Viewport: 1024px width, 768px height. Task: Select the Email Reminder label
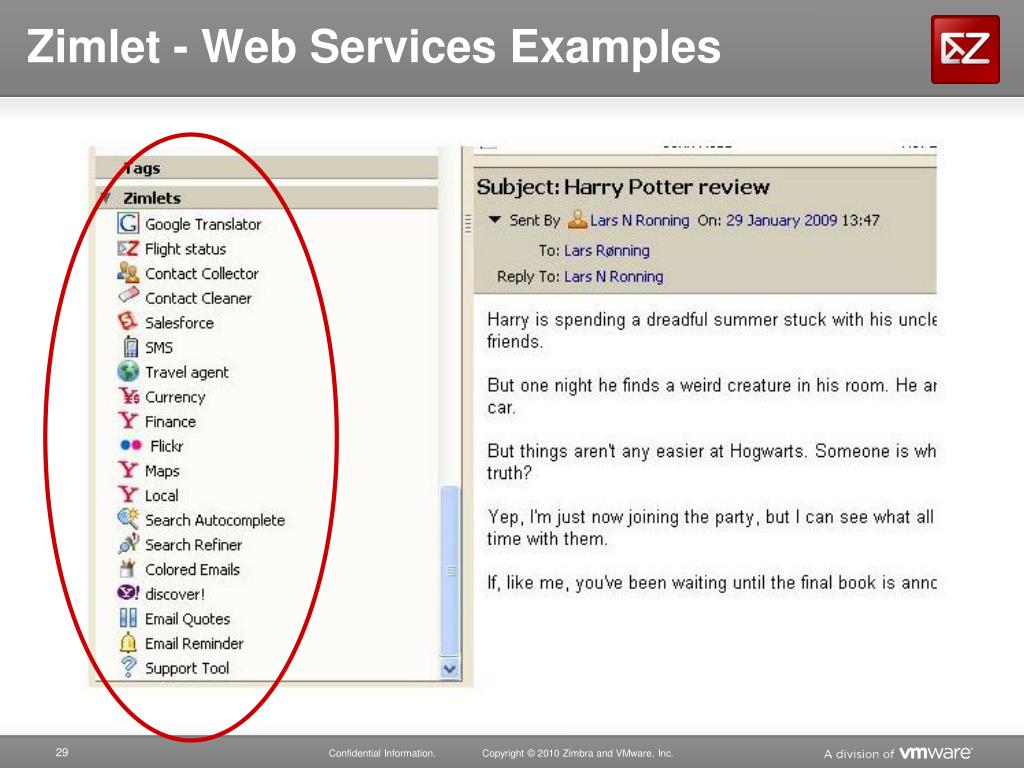pyautogui.click(x=194, y=643)
